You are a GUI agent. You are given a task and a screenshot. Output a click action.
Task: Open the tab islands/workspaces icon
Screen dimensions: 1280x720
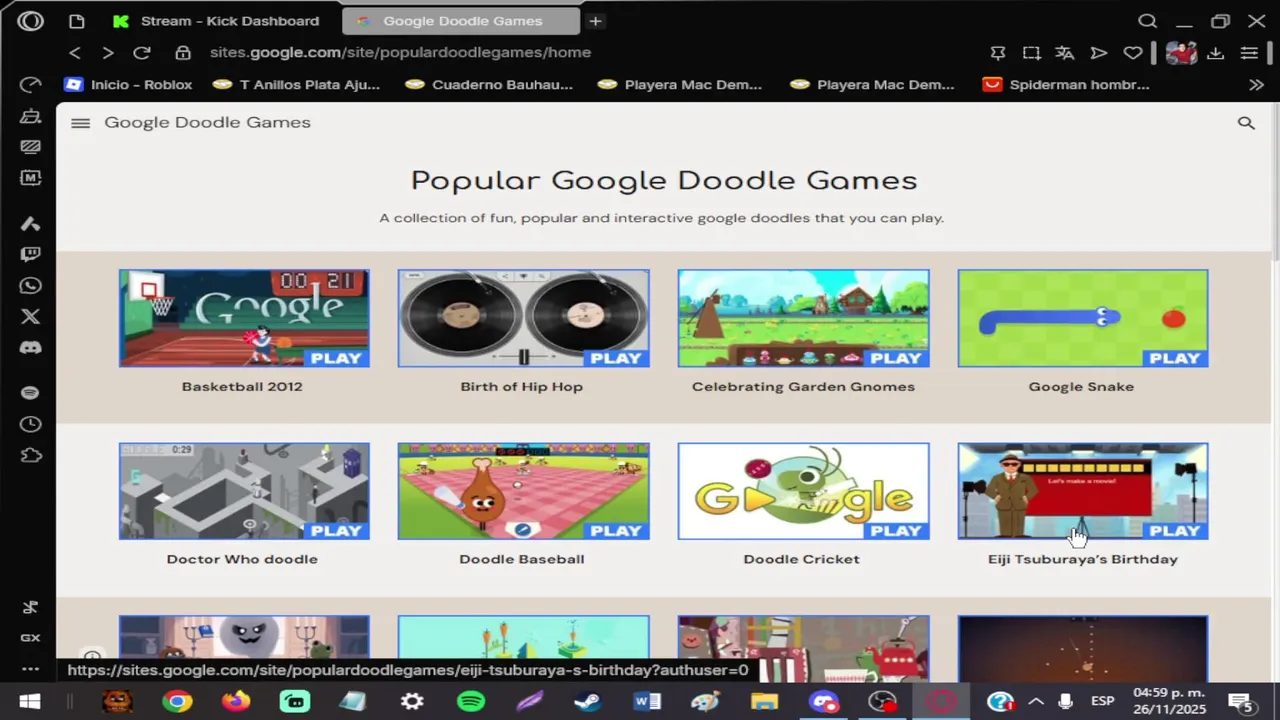pyautogui.click(x=76, y=21)
